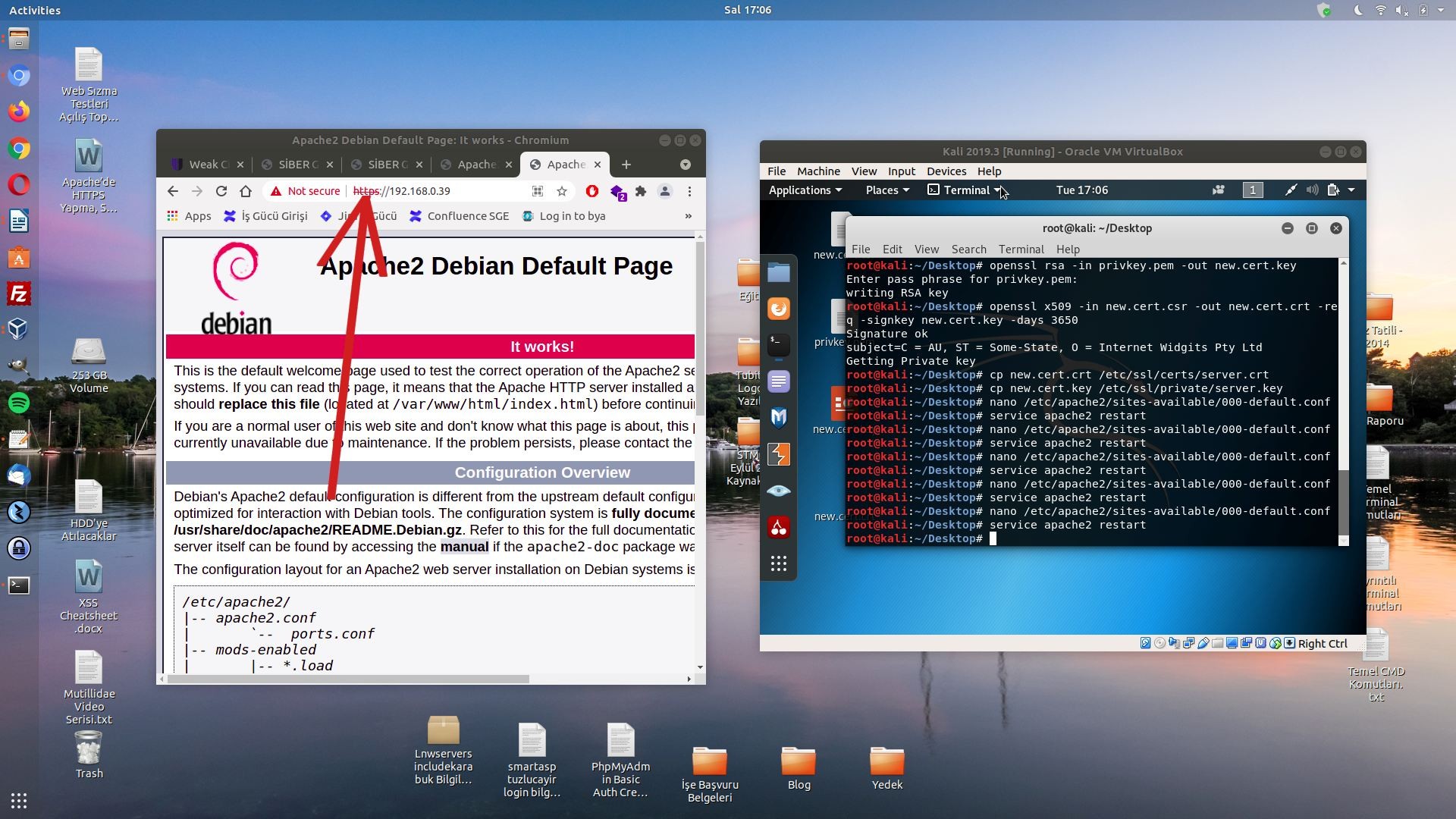This screenshot has height=819, width=1456.
Task: Expand the Kali system menu arrow
Action: pyautogui.click(x=1351, y=190)
